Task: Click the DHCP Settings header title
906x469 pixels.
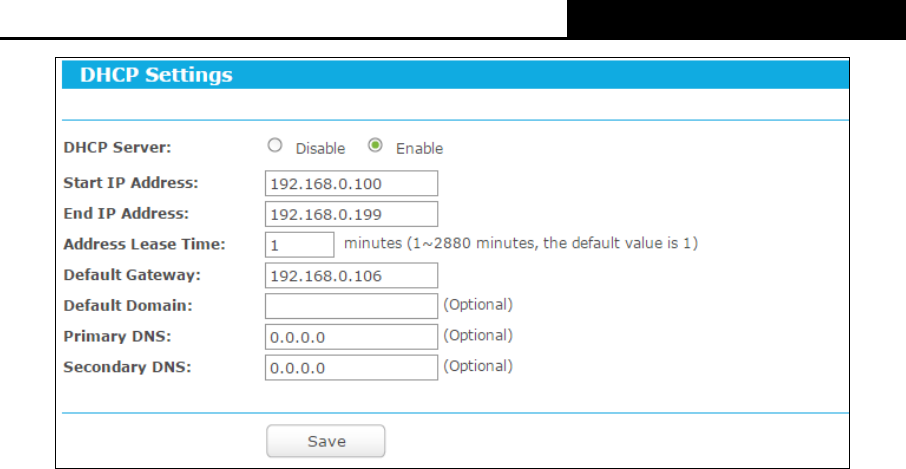Action: click(x=156, y=75)
